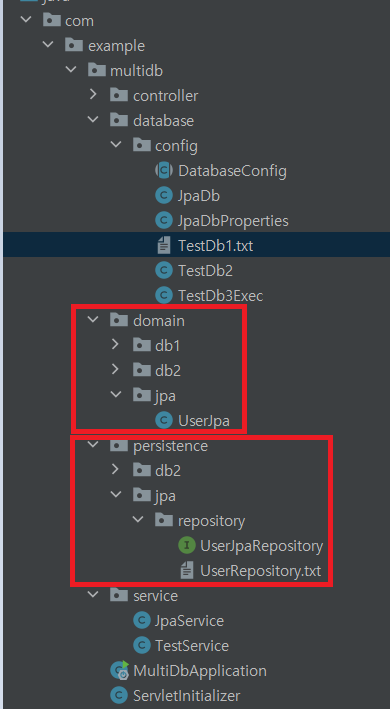Collapse the multidb package chevron
The height and width of the screenshot is (709, 390).
coord(70,71)
